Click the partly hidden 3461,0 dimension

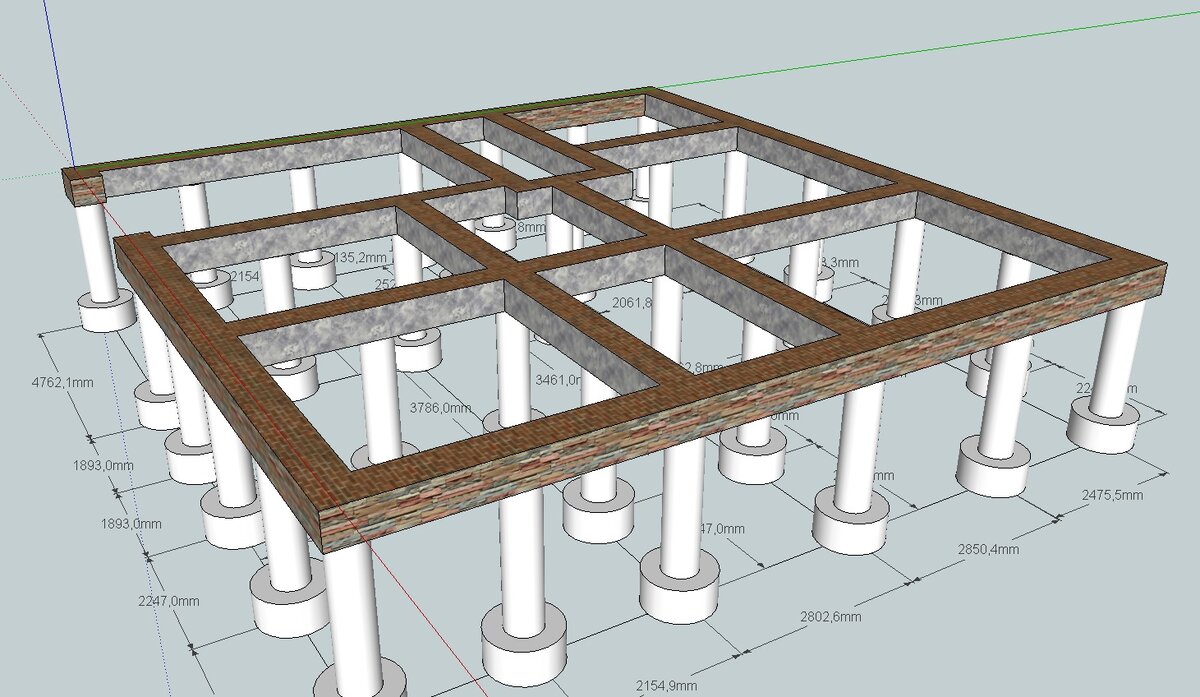(x=559, y=381)
